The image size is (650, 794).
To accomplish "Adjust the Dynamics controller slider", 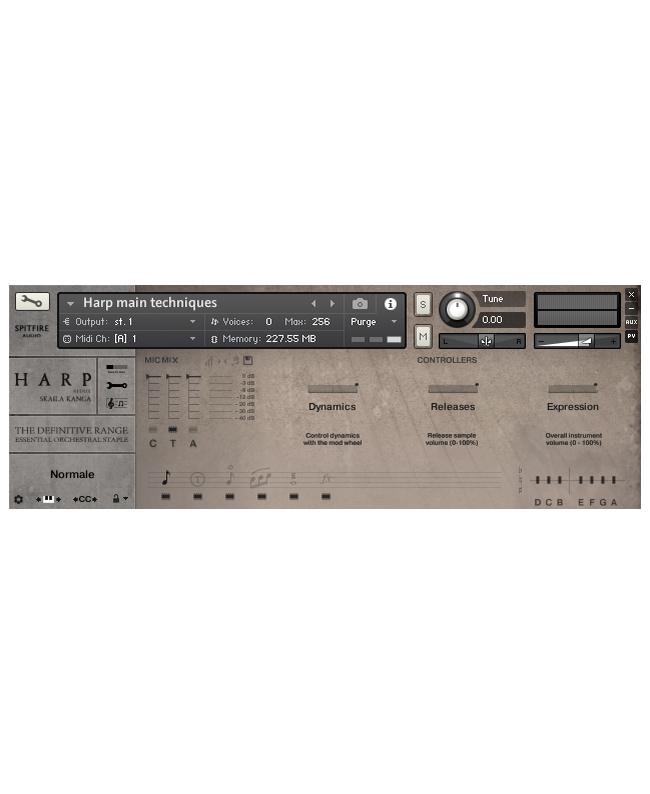I will 333,388.
